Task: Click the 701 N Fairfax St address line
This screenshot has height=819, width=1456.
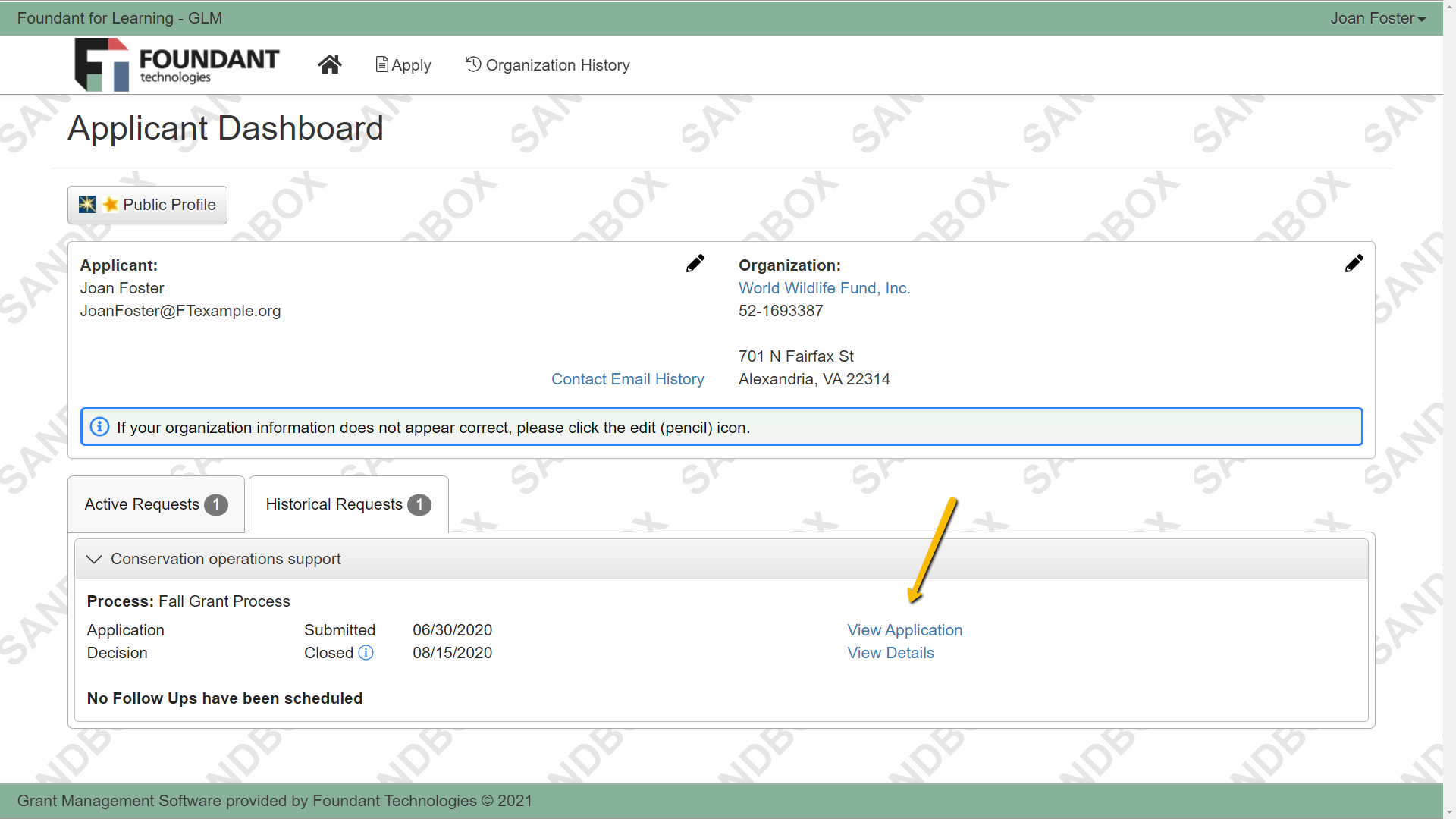Action: click(x=796, y=356)
